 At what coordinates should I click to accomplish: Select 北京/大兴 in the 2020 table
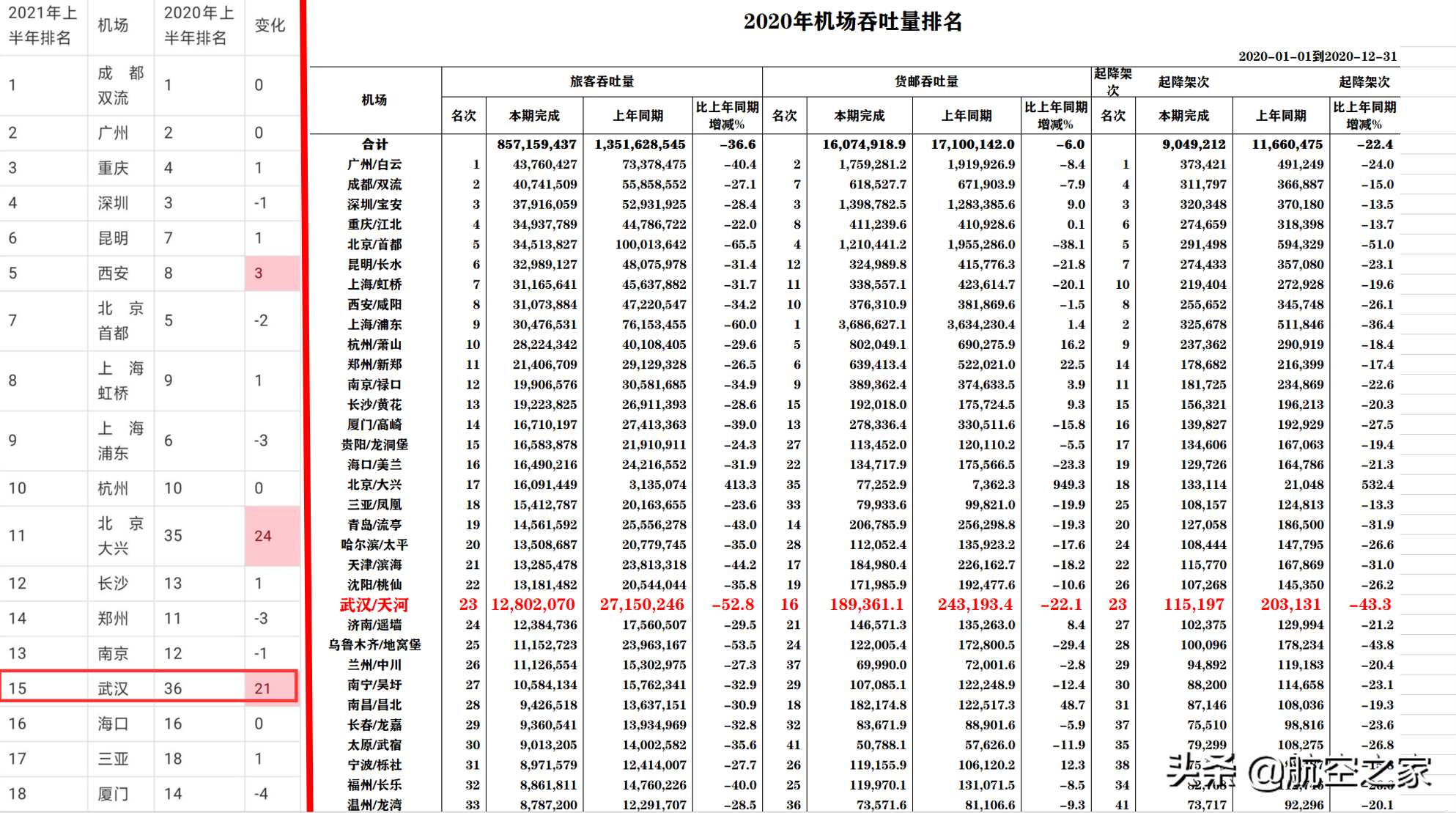pyautogui.click(x=374, y=485)
